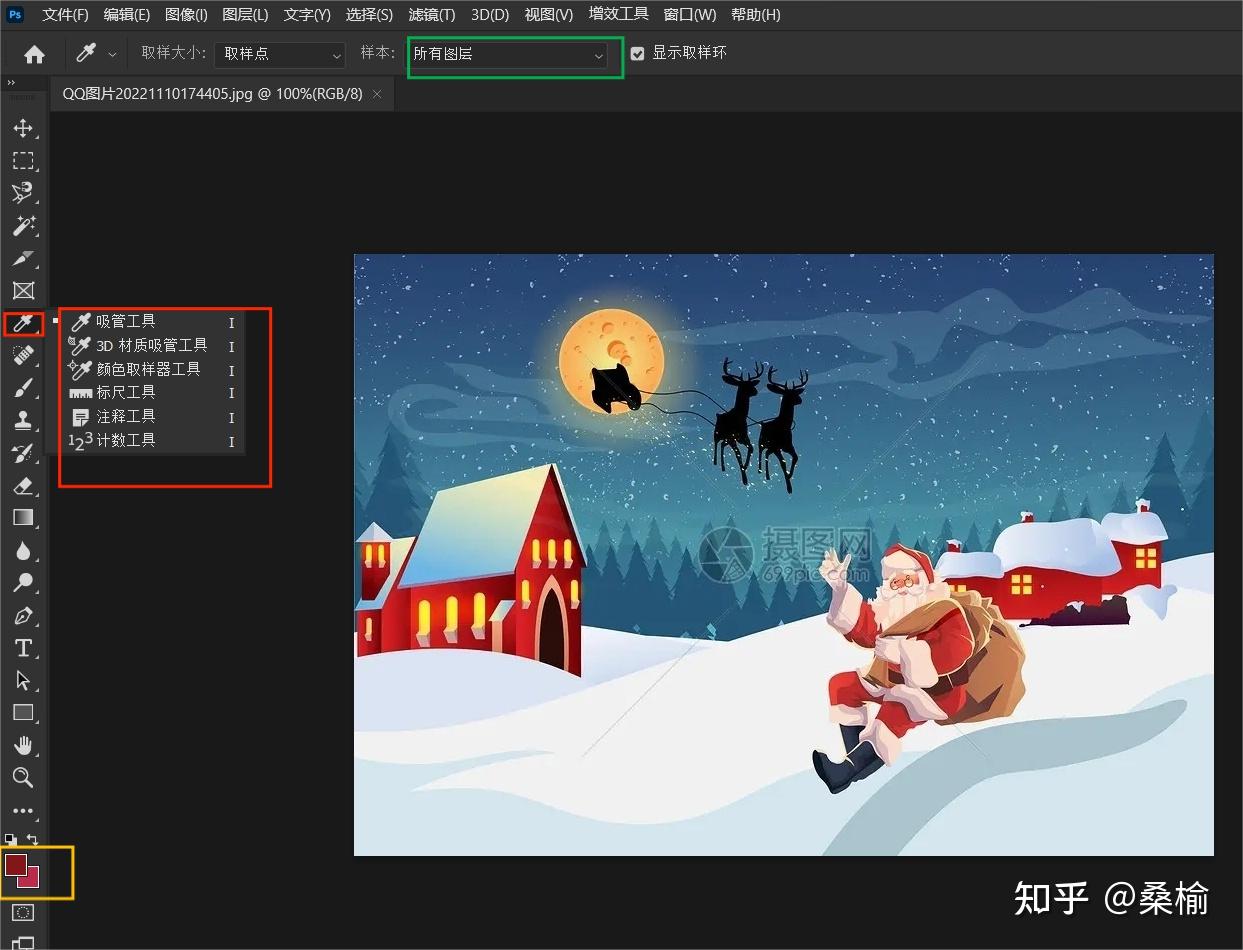The width and height of the screenshot is (1243, 950).
Task: Click the Christmas image on the canvas
Action: coord(784,555)
